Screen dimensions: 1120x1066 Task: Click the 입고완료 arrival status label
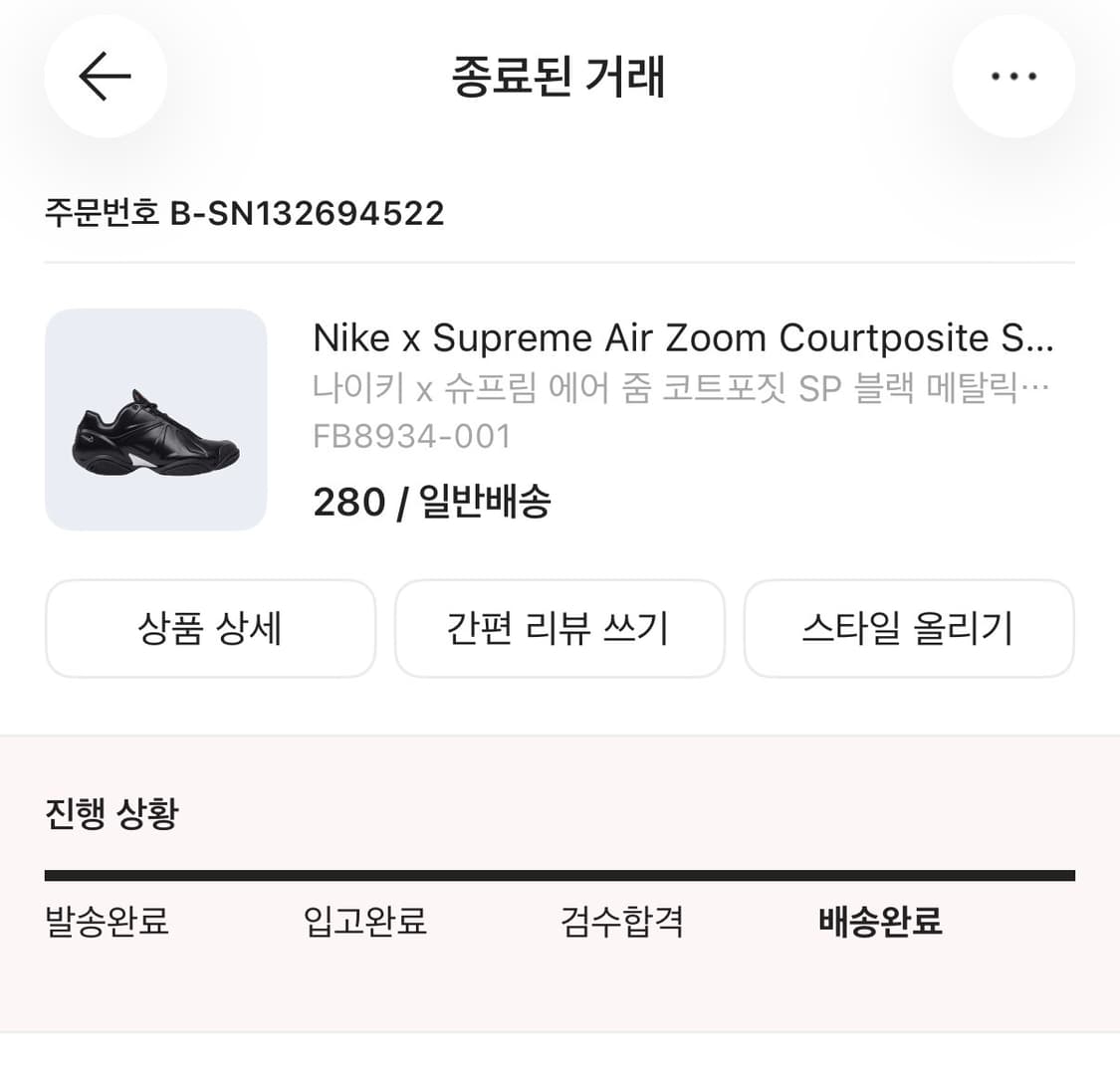[x=364, y=923]
